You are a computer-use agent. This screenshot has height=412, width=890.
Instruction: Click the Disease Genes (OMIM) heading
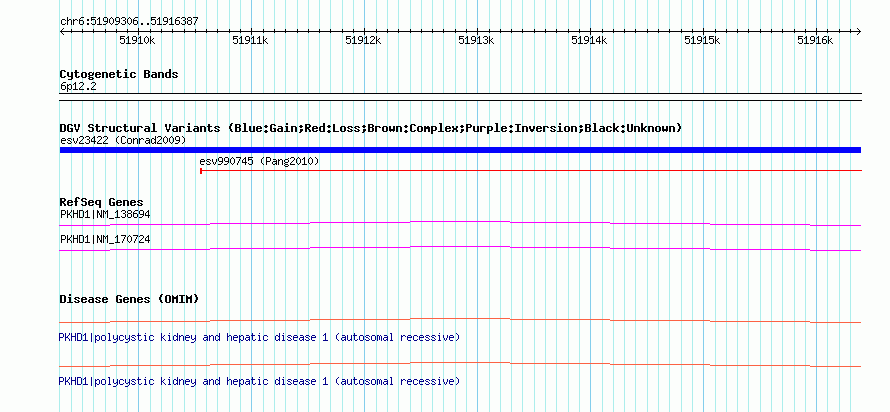[129, 299]
